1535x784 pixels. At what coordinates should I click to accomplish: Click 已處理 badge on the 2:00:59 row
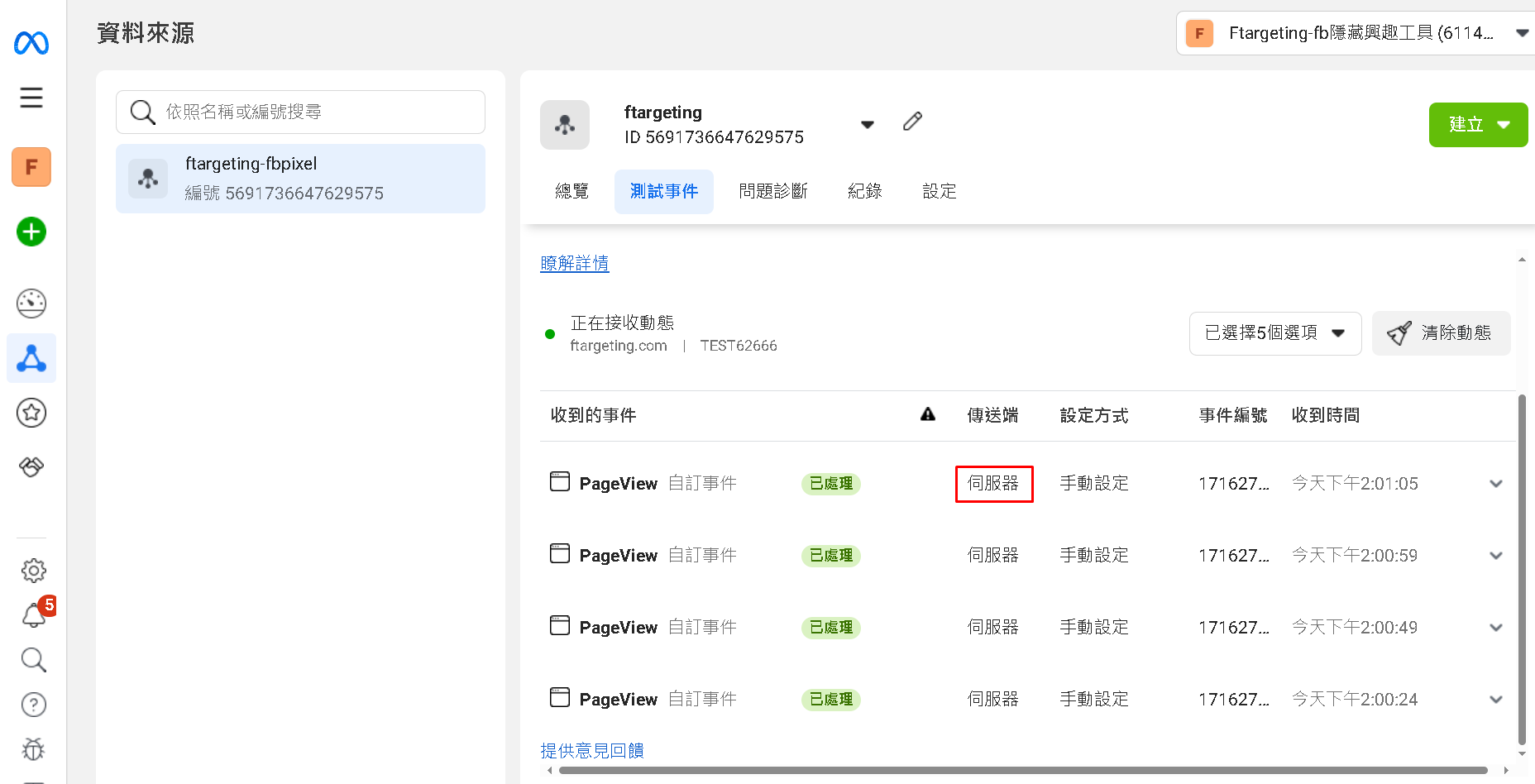tap(831, 556)
